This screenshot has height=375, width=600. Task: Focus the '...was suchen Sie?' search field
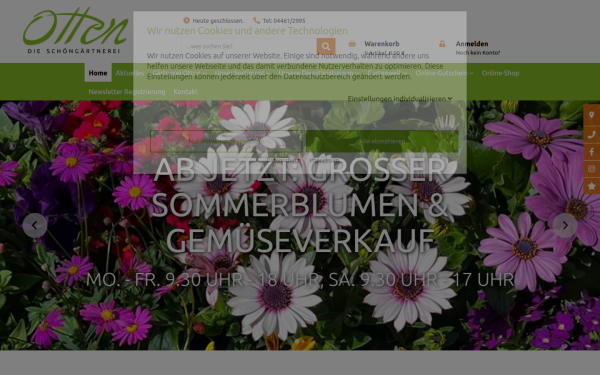coord(249,46)
